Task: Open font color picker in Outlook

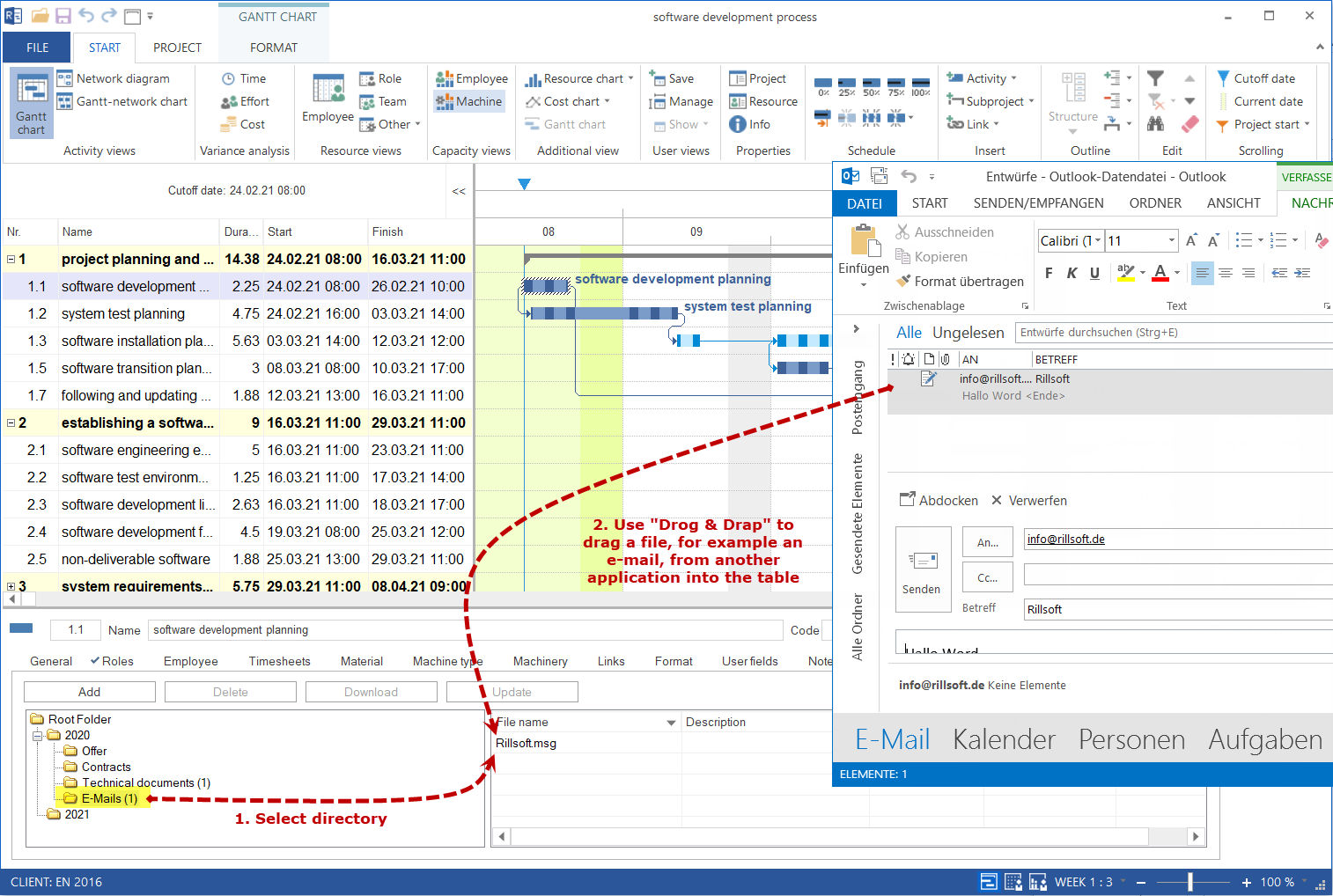Action: coord(1166,273)
